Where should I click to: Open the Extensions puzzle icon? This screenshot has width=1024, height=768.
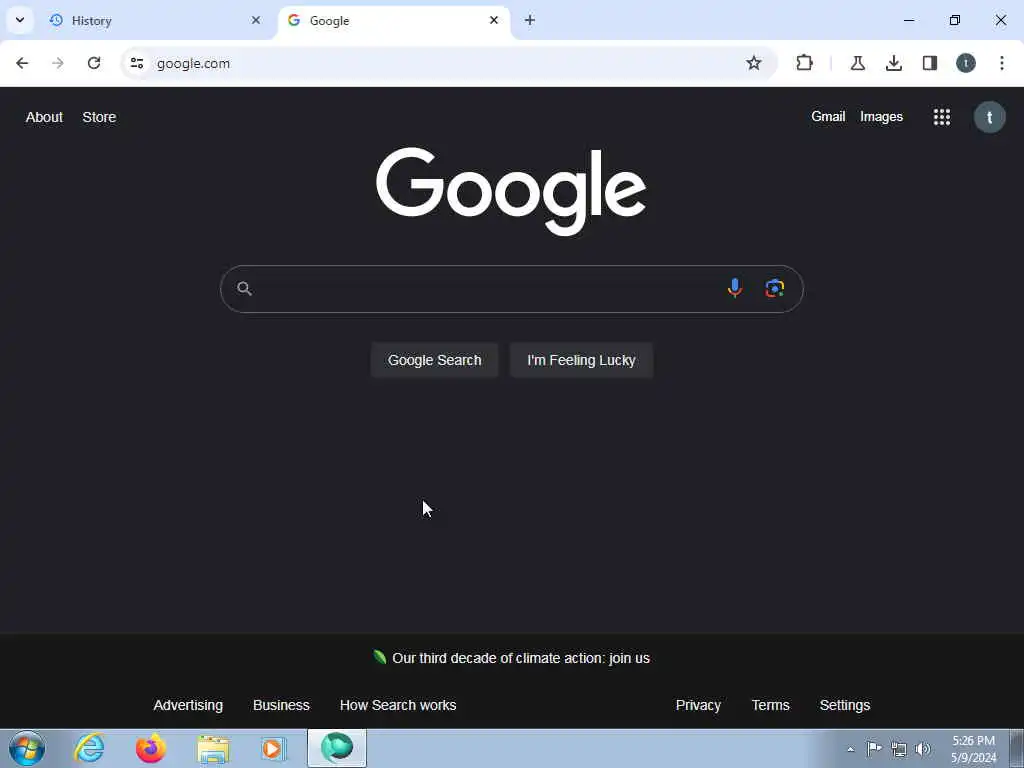[x=805, y=63]
